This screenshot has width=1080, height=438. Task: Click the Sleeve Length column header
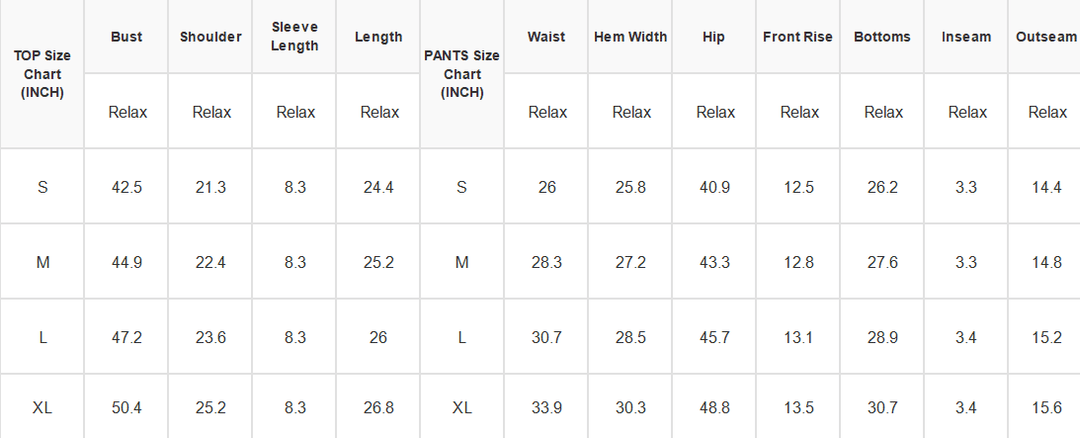(294, 36)
